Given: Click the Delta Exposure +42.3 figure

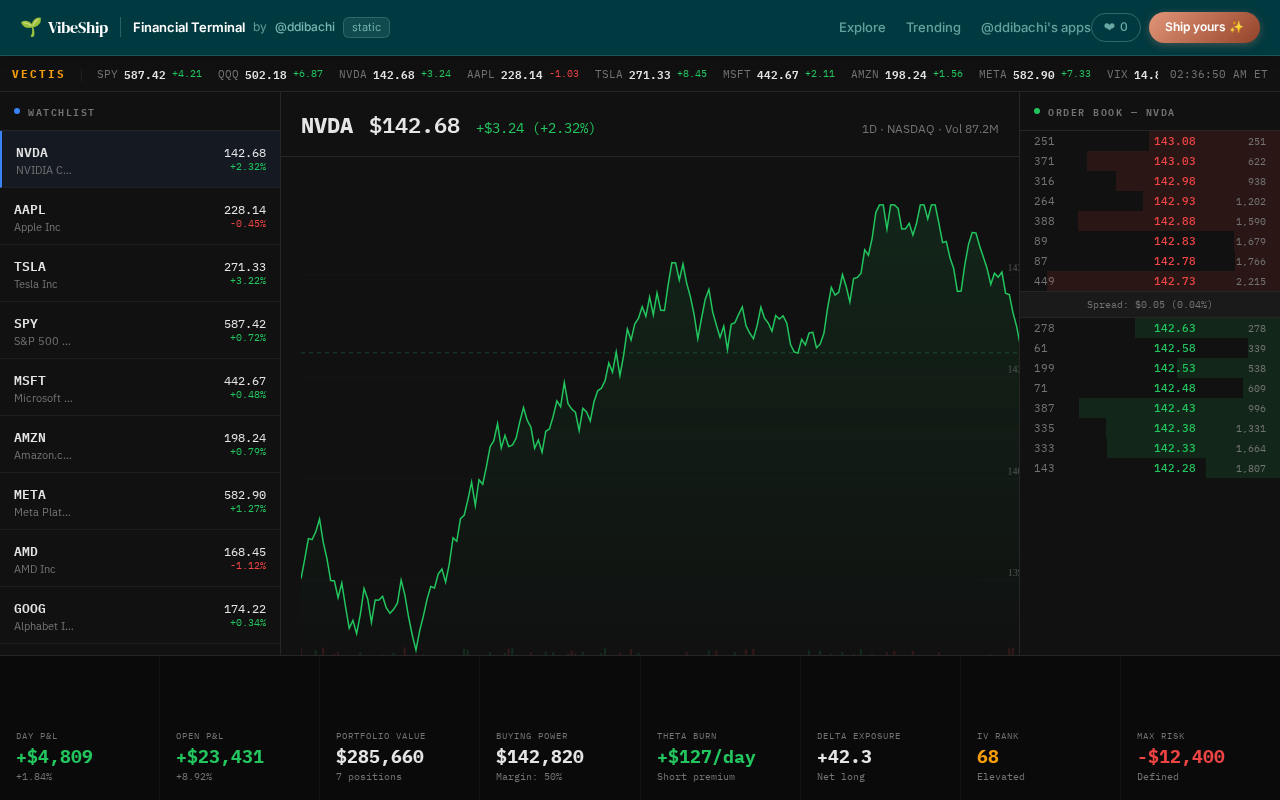Looking at the screenshot, I should click(844, 757).
